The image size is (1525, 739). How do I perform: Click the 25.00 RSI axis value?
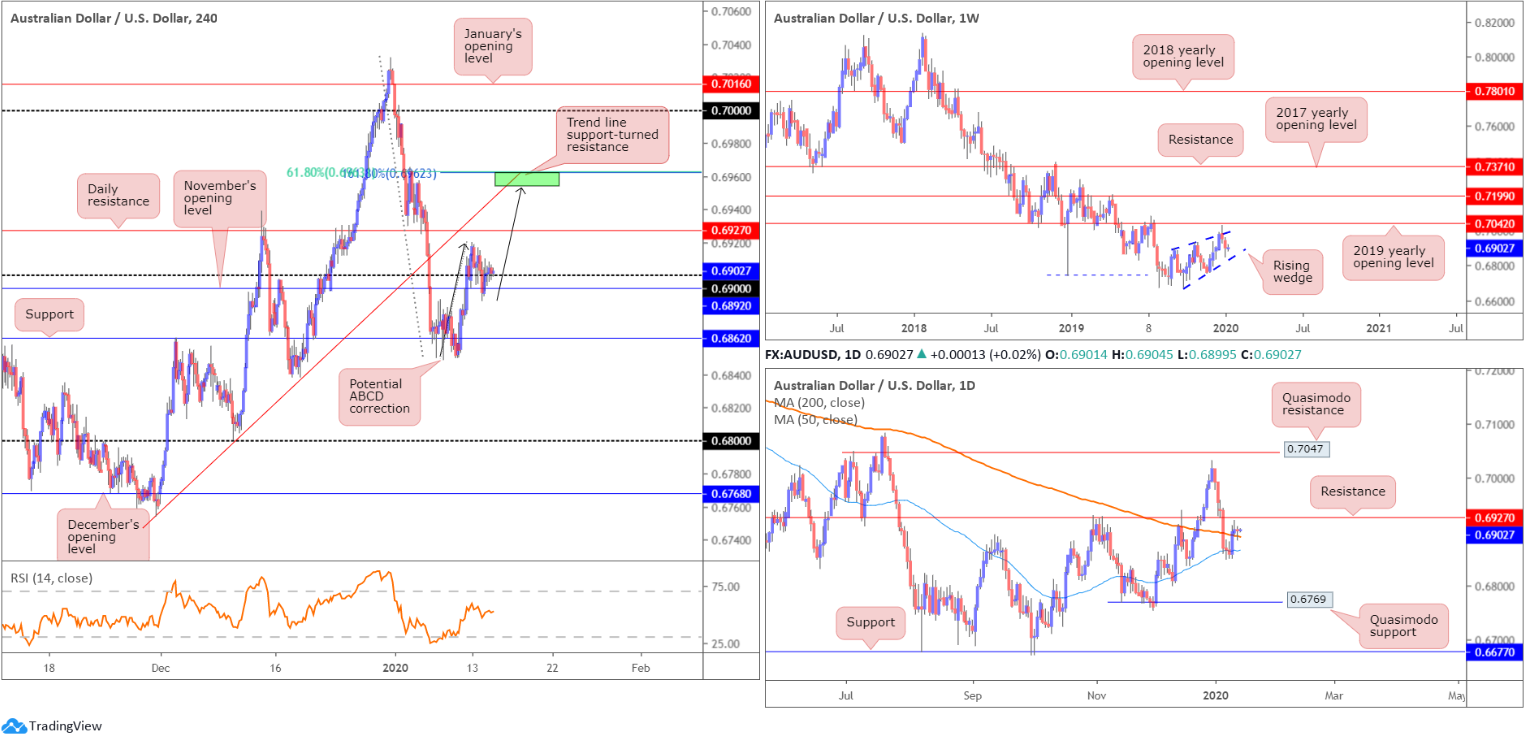(723, 643)
